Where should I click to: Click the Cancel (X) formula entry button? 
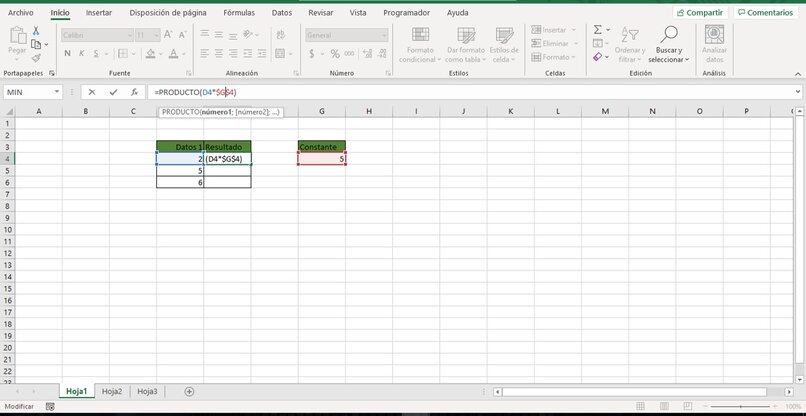point(92,92)
